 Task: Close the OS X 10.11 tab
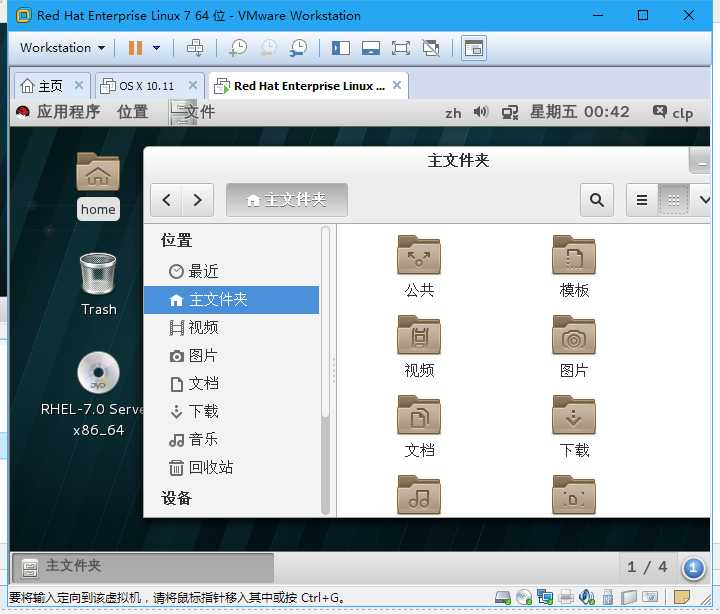point(193,85)
